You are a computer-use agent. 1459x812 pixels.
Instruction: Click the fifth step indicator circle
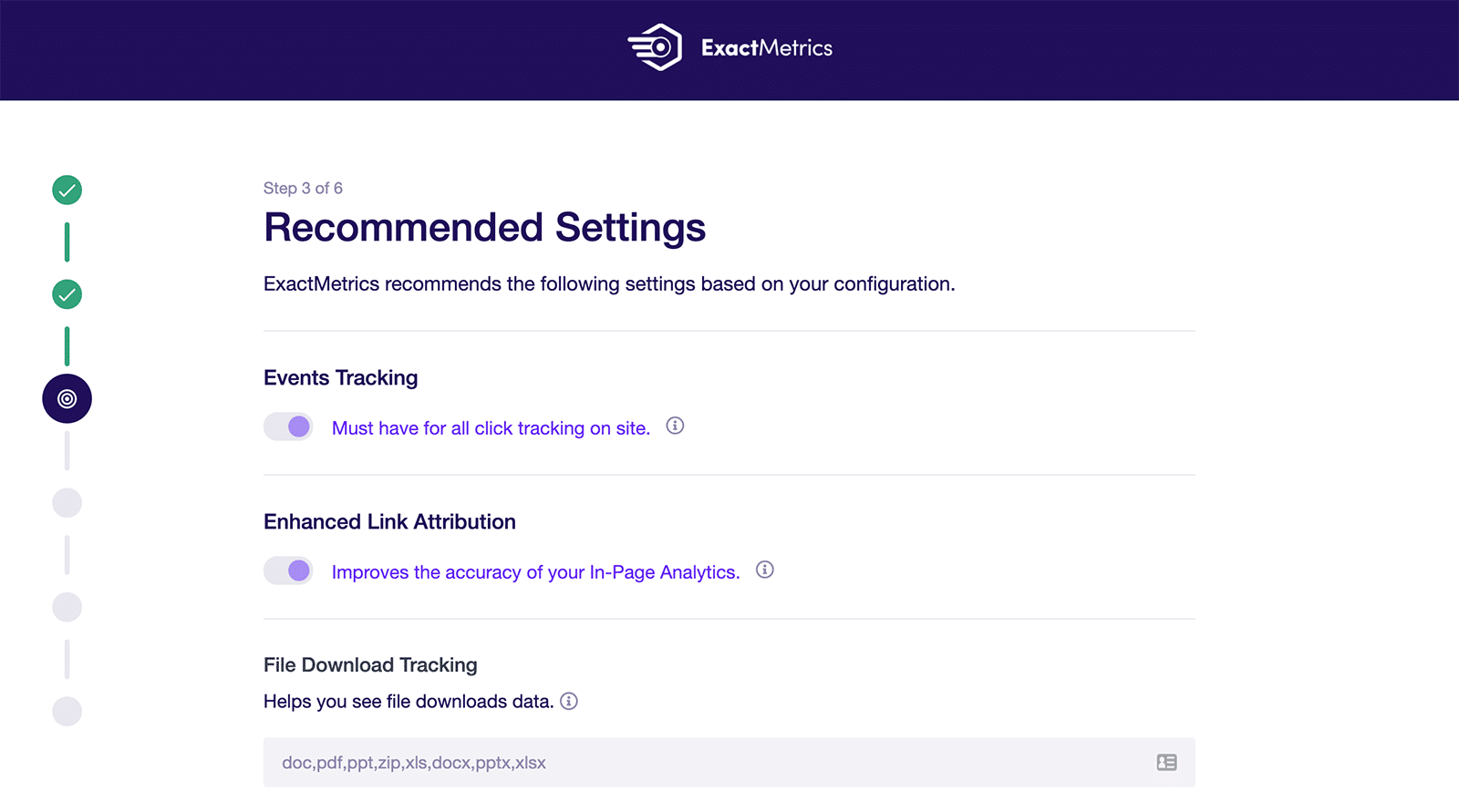[x=67, y=607]
